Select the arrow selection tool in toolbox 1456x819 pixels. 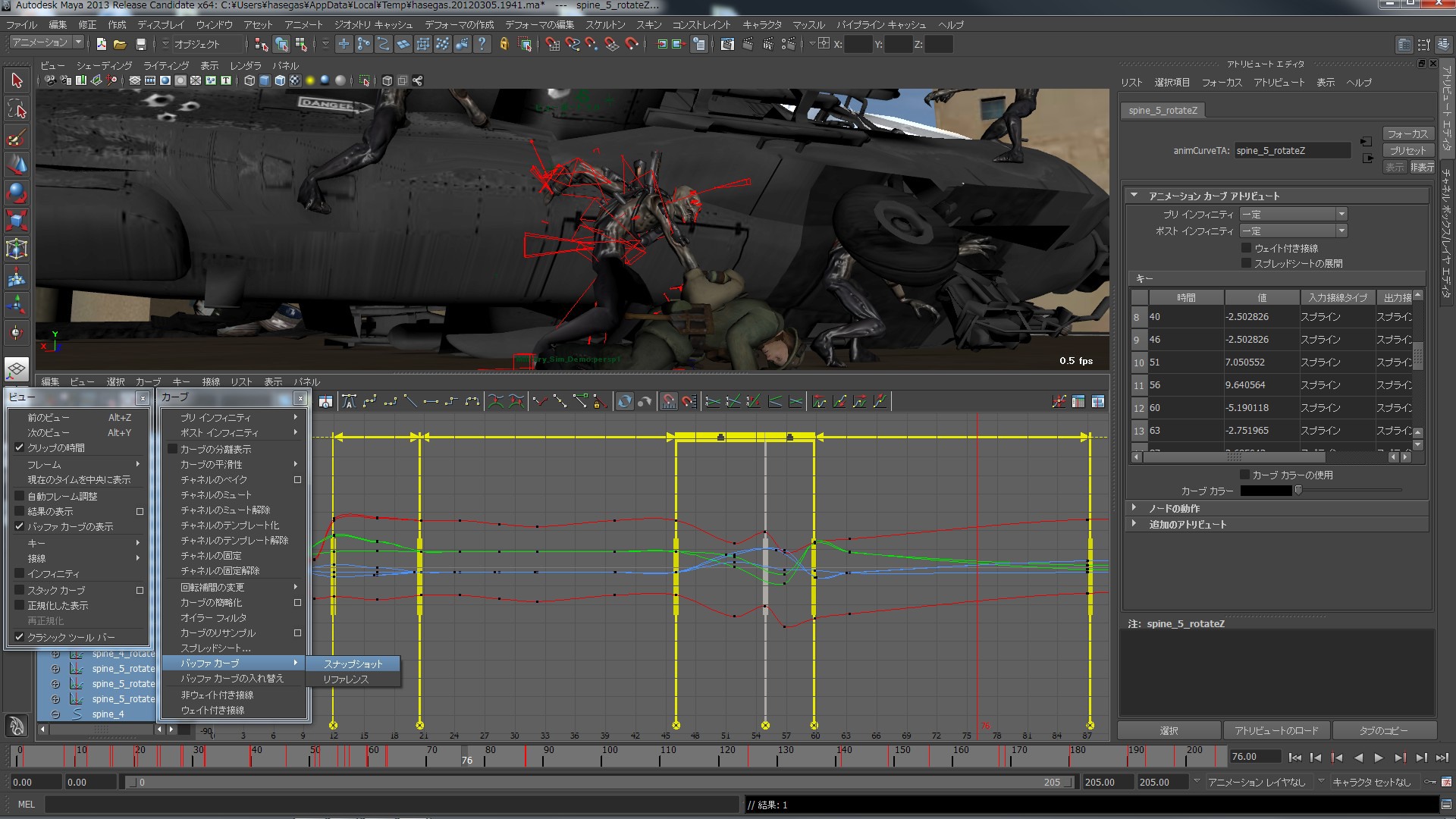(17, 80)
